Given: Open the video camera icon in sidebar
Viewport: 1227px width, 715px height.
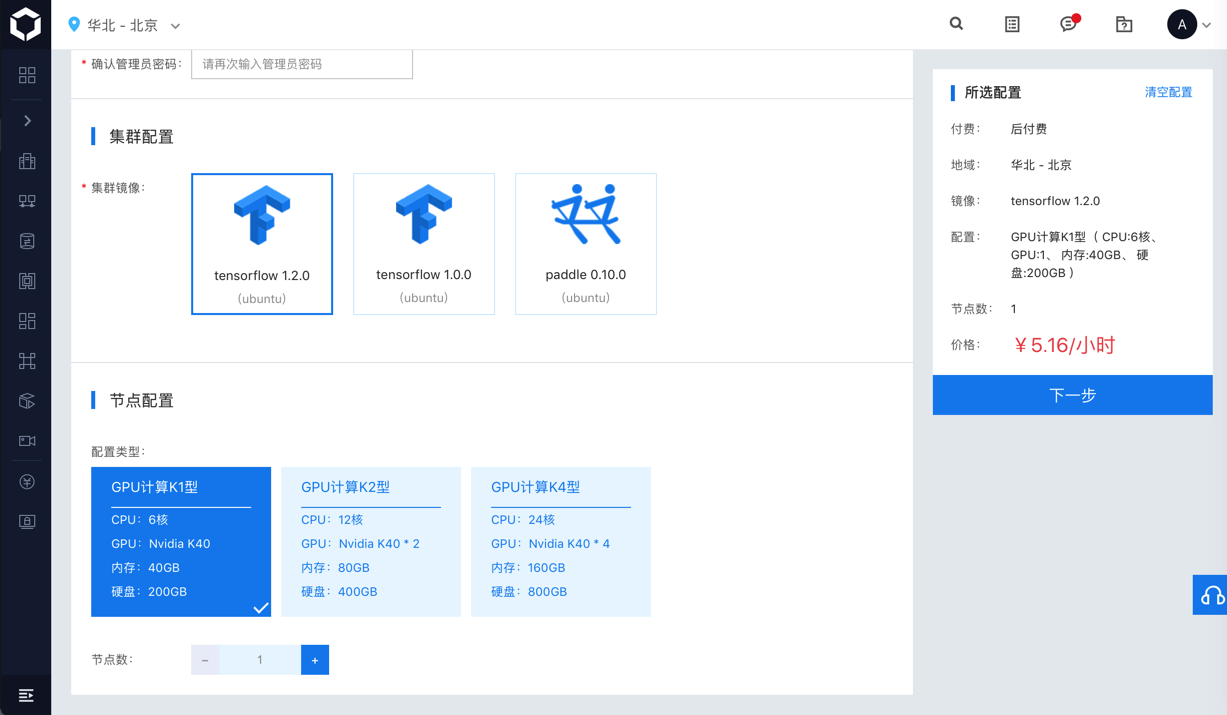Looking at the screenshot, I should click(x=27, y=441).
